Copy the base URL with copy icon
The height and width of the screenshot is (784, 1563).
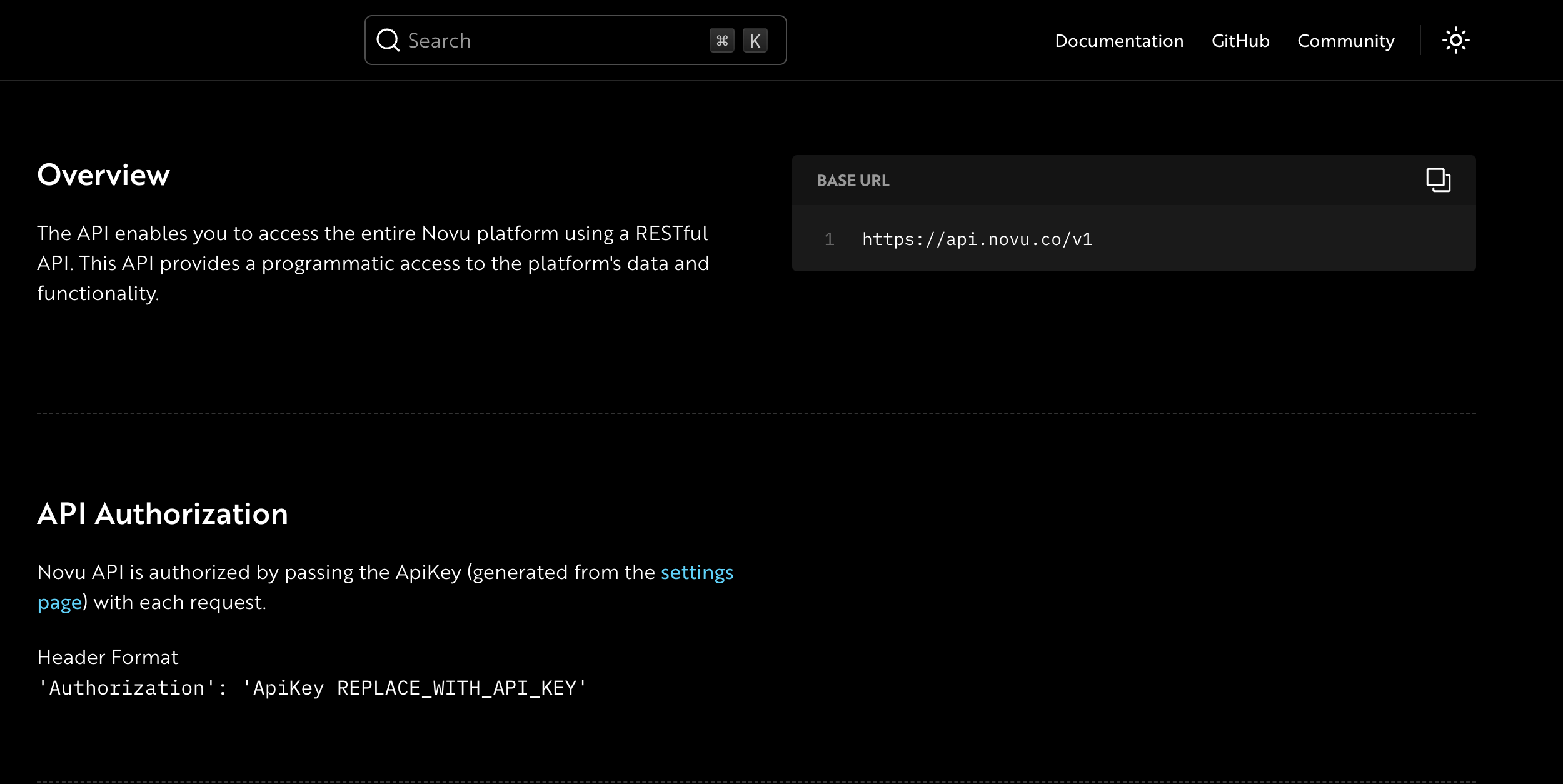pyautogui.click(x=1437, y=180)
